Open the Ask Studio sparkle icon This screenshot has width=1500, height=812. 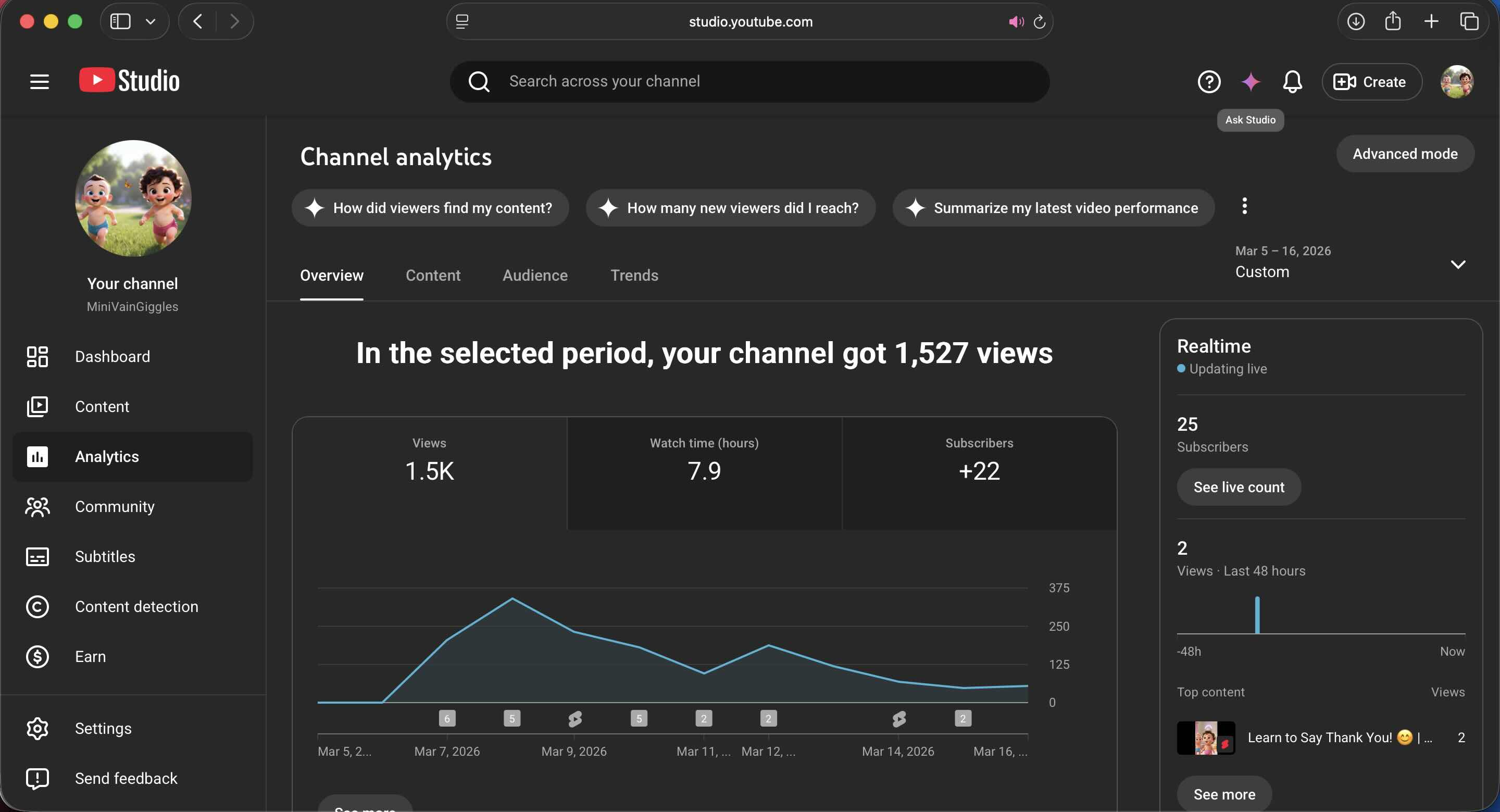(1250, 82)
